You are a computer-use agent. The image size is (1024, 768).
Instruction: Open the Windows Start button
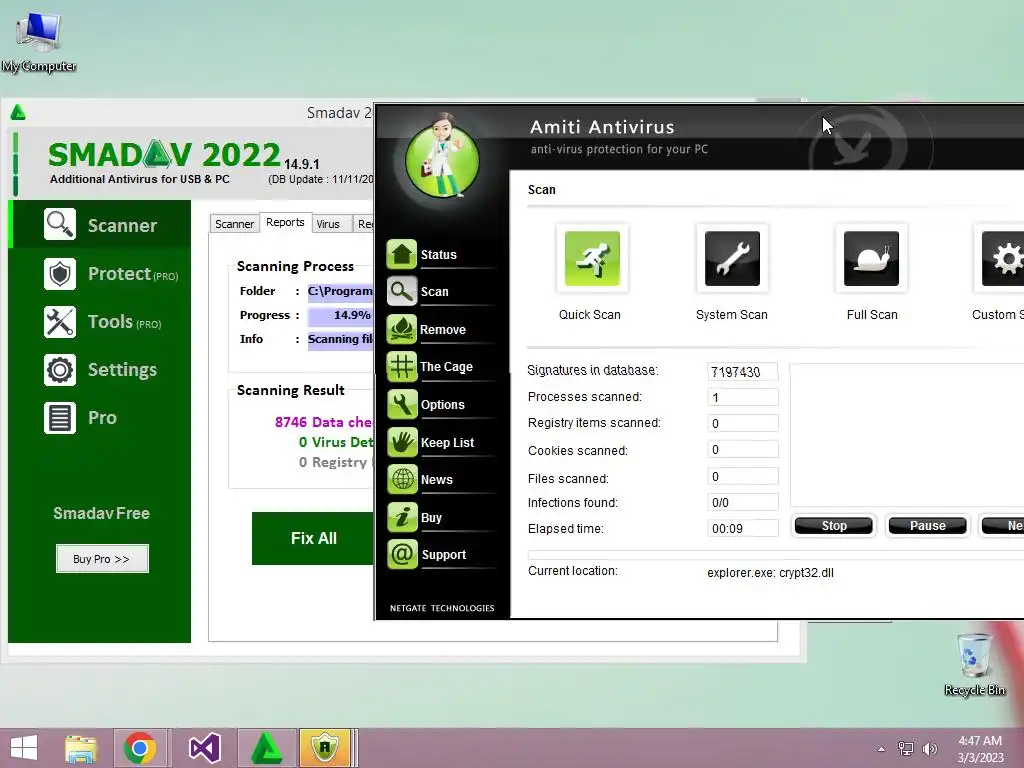24,748
